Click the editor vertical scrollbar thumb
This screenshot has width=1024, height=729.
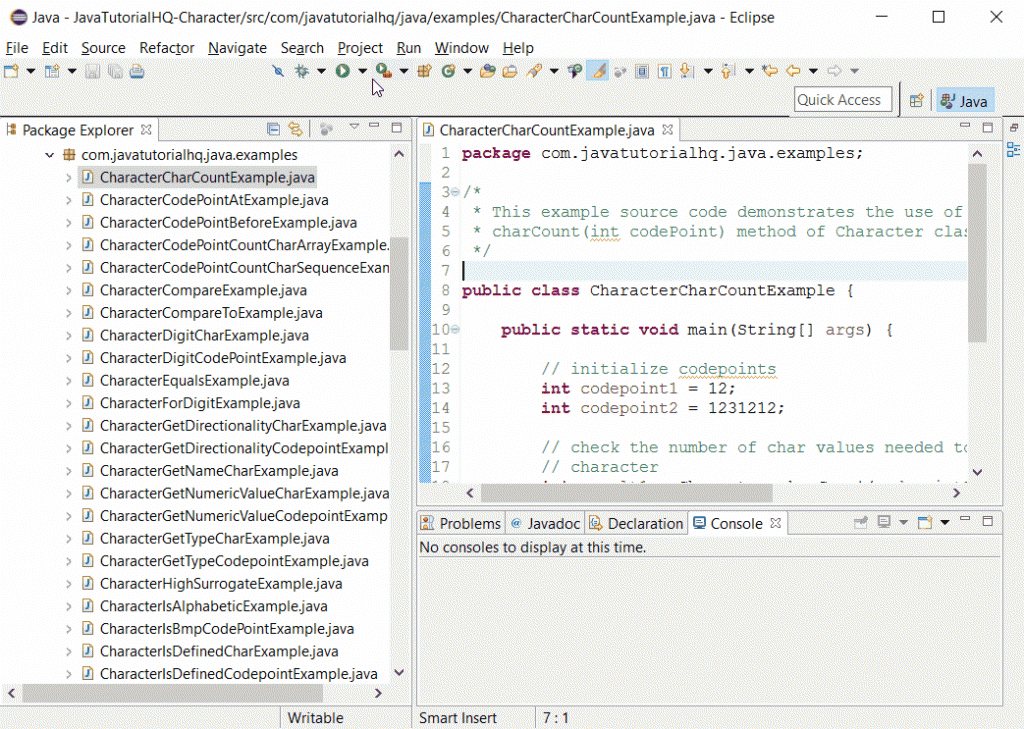coord(977,253)
